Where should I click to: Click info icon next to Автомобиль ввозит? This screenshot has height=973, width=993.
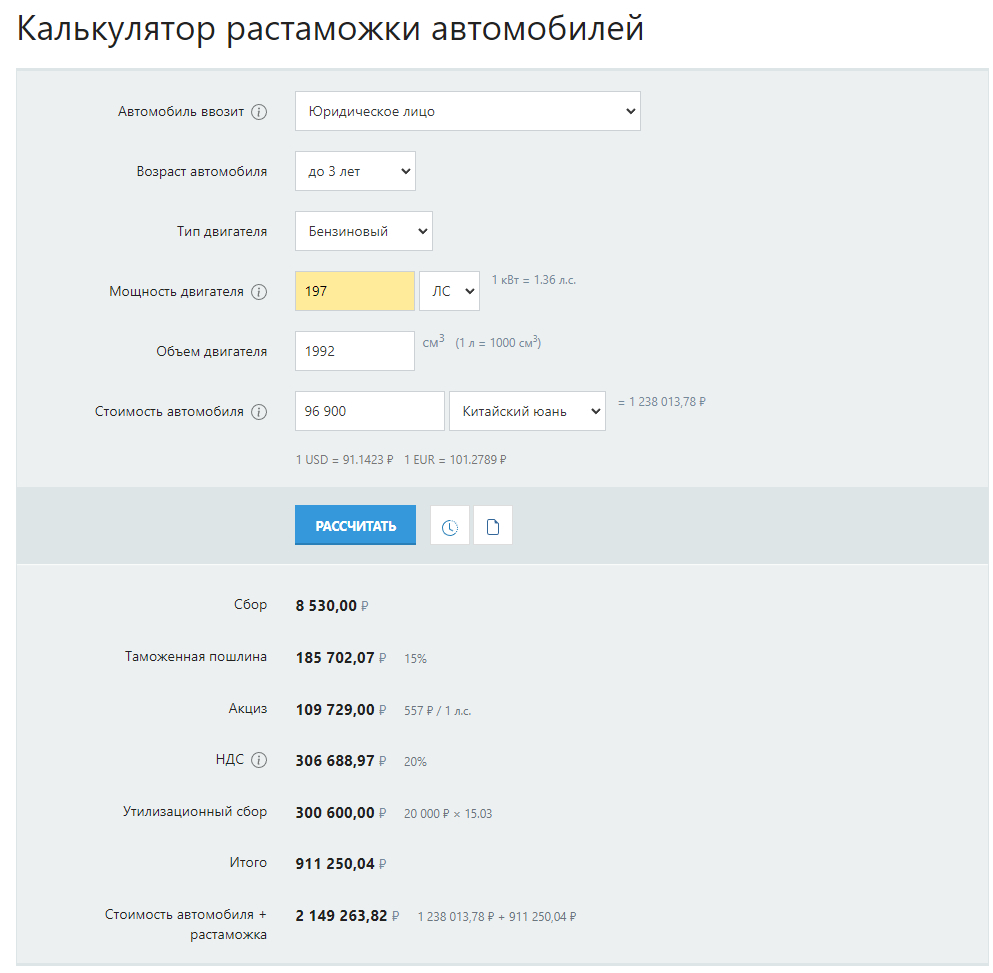coord(259,112)
